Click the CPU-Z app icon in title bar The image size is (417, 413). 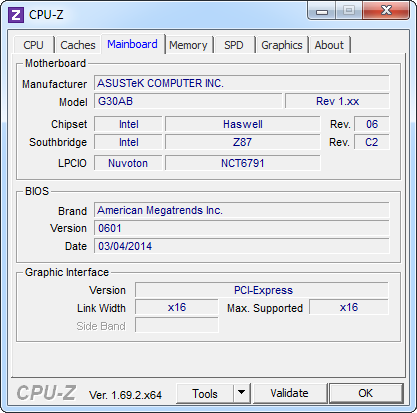(16, 15)
